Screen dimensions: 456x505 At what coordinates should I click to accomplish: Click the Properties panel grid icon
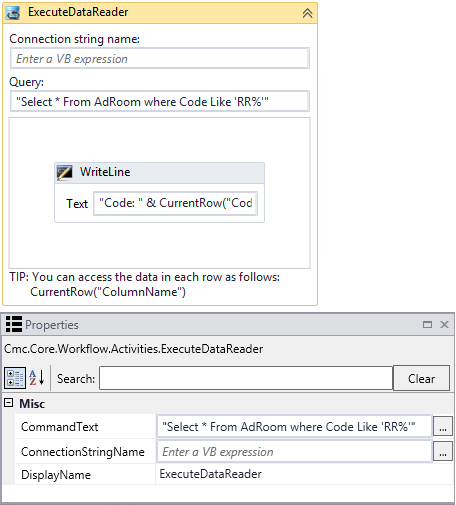click(14, 324)
